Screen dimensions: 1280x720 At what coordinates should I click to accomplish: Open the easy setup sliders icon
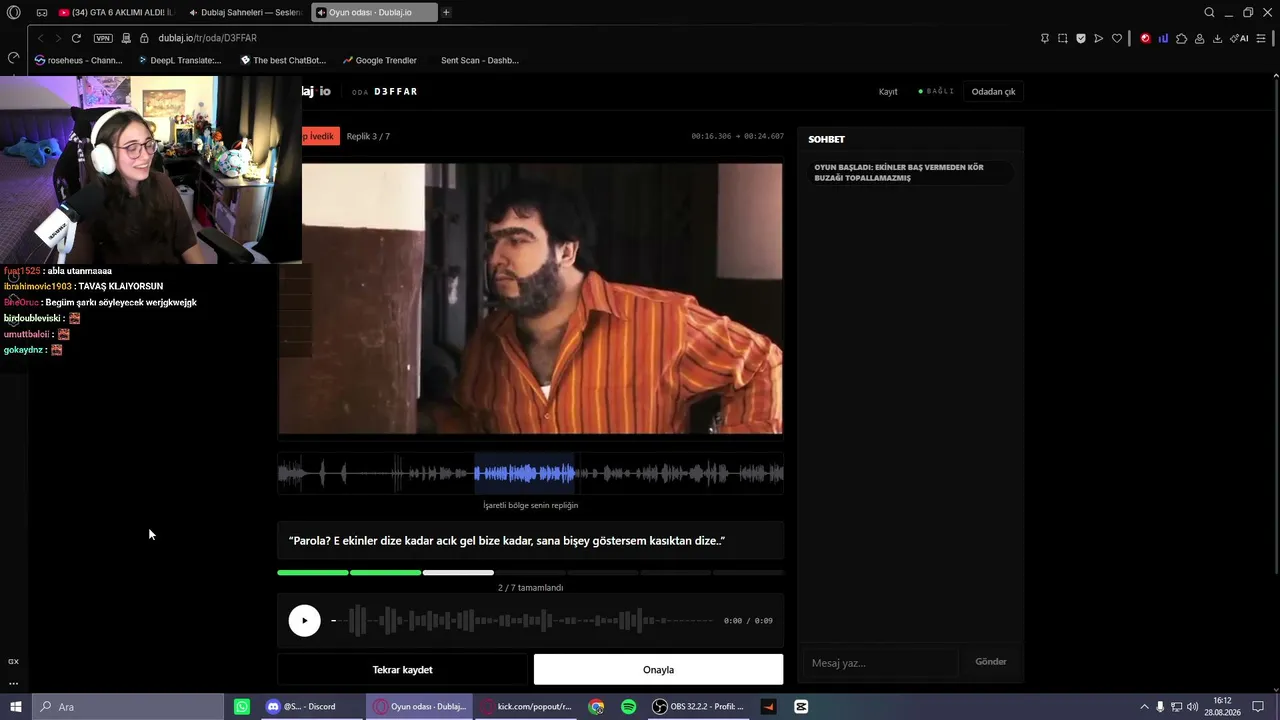pyautogui.click(x=1262, y=38)
